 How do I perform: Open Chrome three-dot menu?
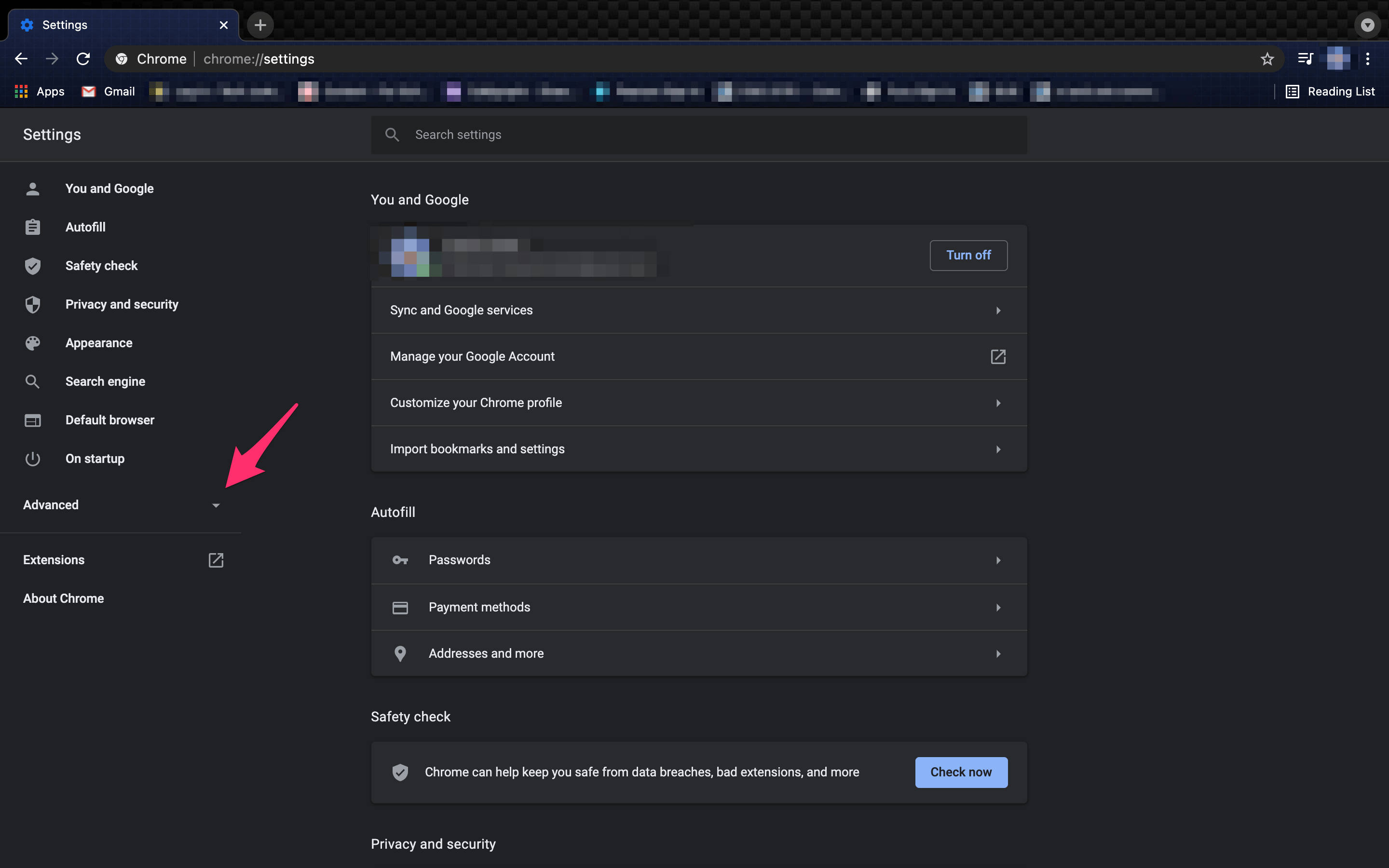pyautogui.click(x=1368, y=58)
